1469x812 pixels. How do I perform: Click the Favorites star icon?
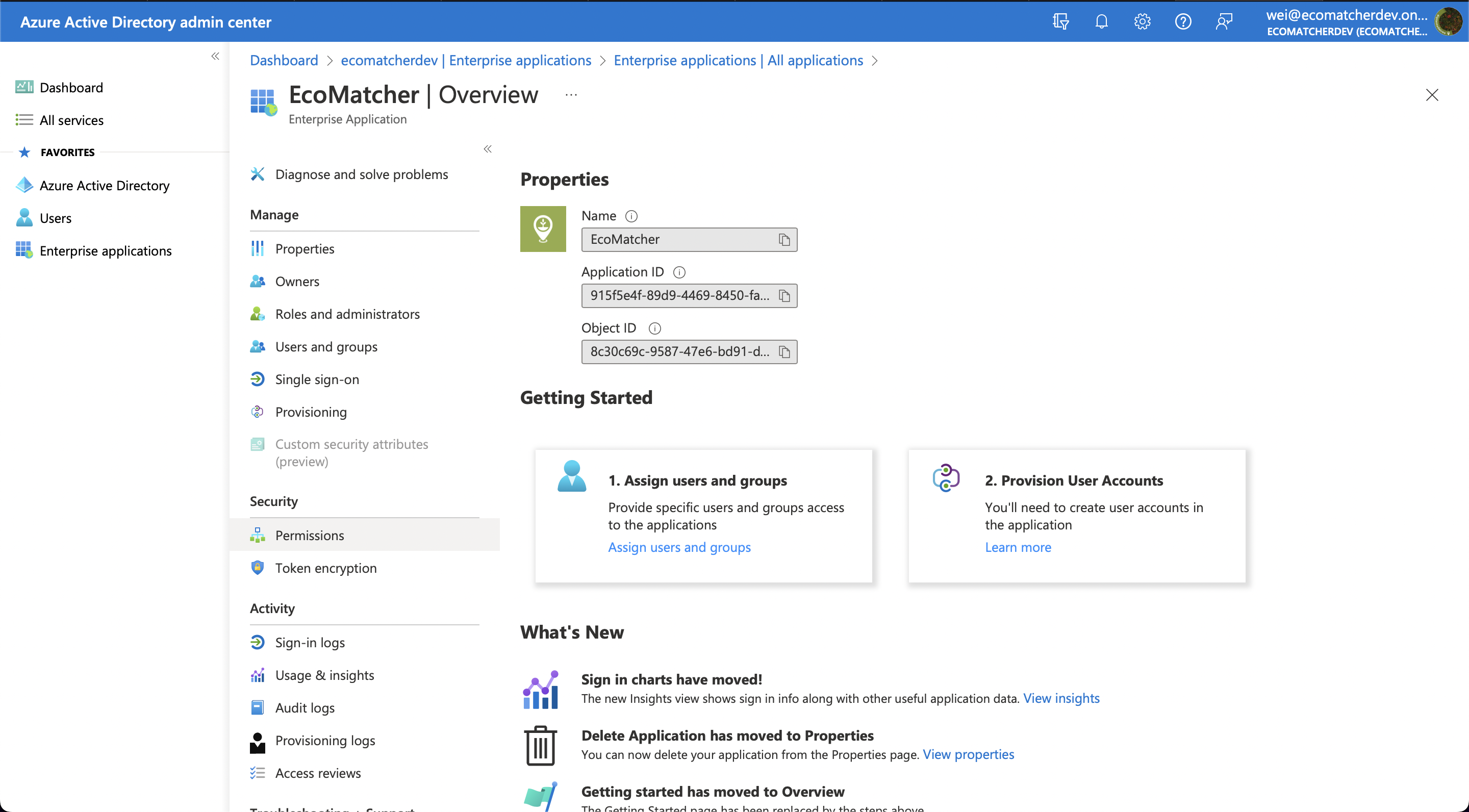[x=24, y=152]
